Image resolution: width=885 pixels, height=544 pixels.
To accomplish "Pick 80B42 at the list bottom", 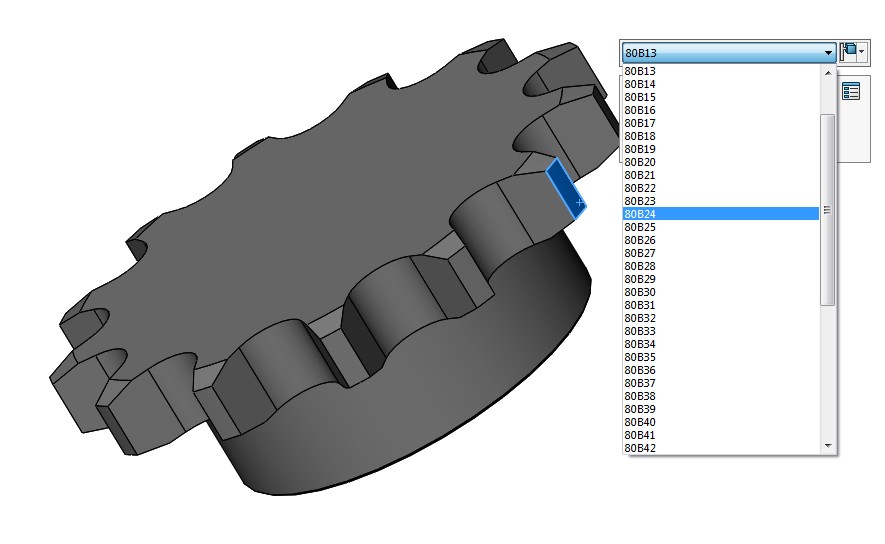I will (x=721, y=448).
